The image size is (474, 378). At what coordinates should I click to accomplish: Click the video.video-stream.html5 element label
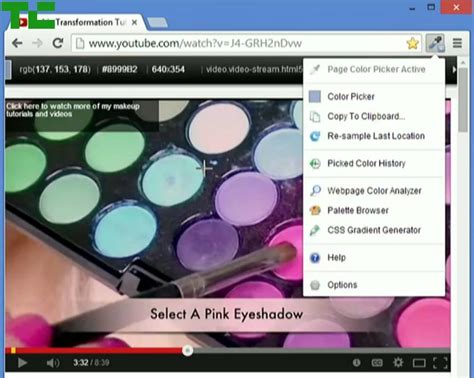[x=254, y=69]
